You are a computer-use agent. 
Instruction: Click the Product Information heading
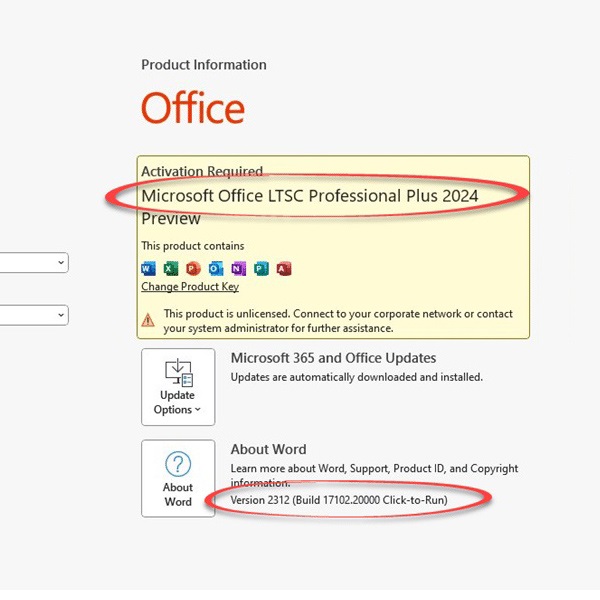[x=204, y=65]
